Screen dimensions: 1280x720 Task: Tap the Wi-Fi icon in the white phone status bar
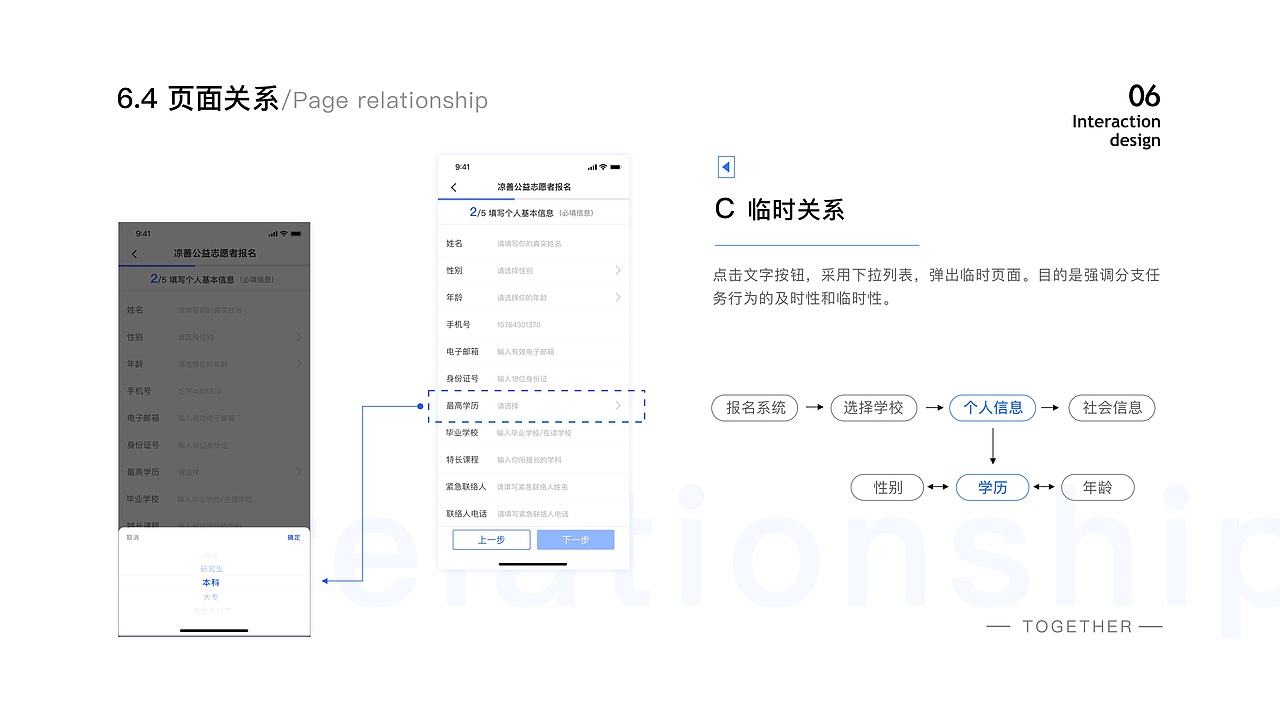[x=603, y=167]
